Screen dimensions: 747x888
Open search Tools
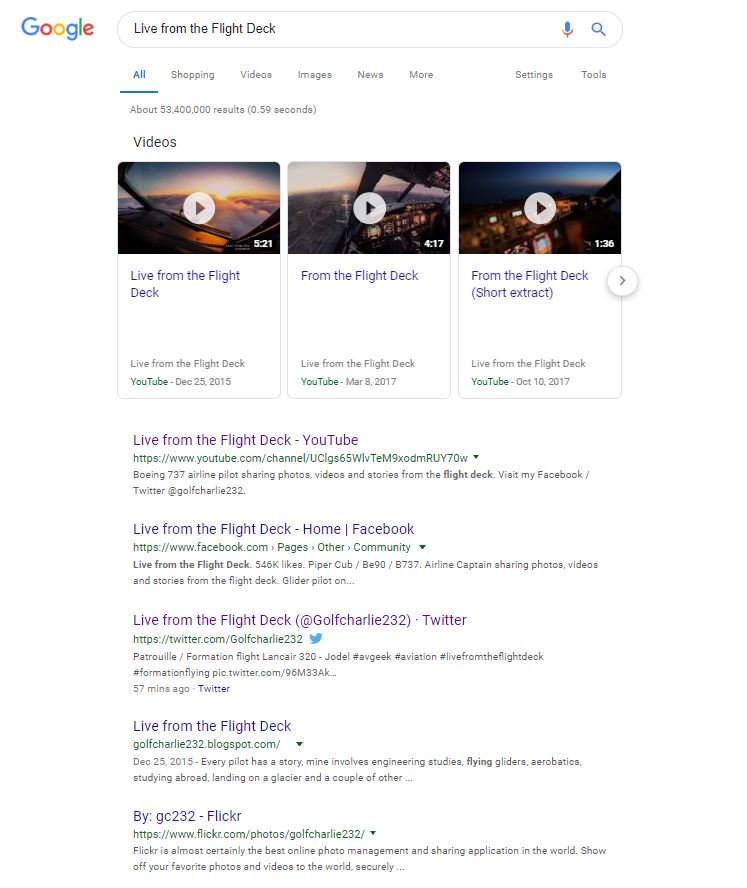click(594, 75)
